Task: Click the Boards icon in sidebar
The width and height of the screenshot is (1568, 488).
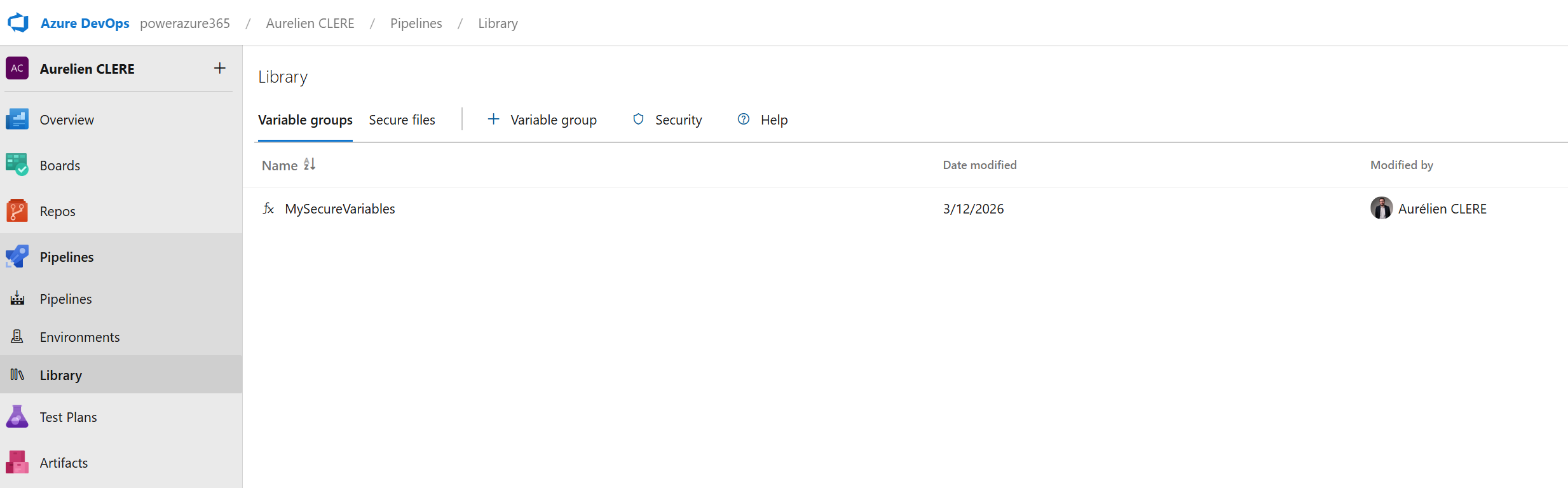Action: pyautogui.click(x=17, y=165)
